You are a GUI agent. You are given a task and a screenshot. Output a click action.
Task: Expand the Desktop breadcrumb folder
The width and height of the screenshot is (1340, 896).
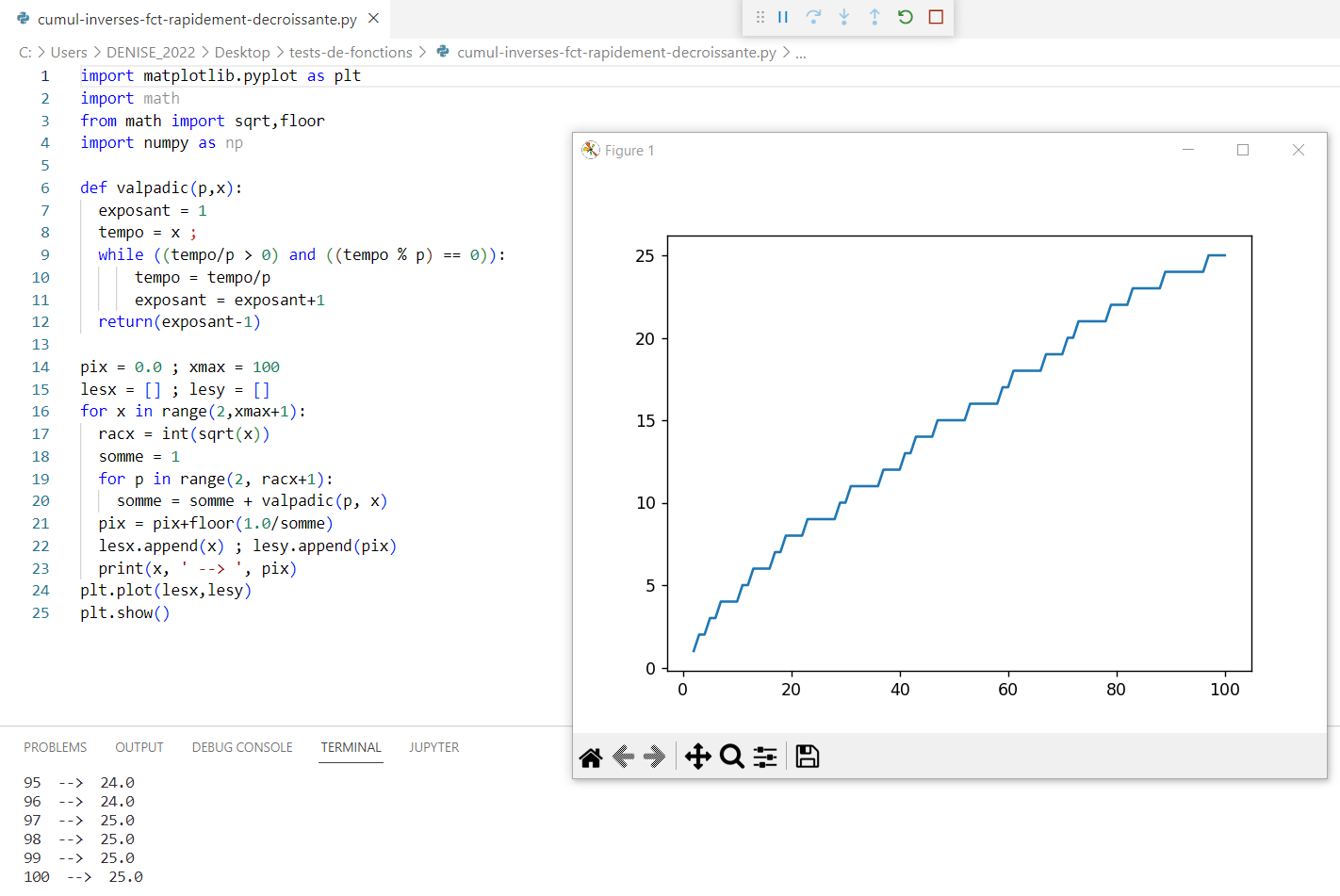(x=242, y=53)
